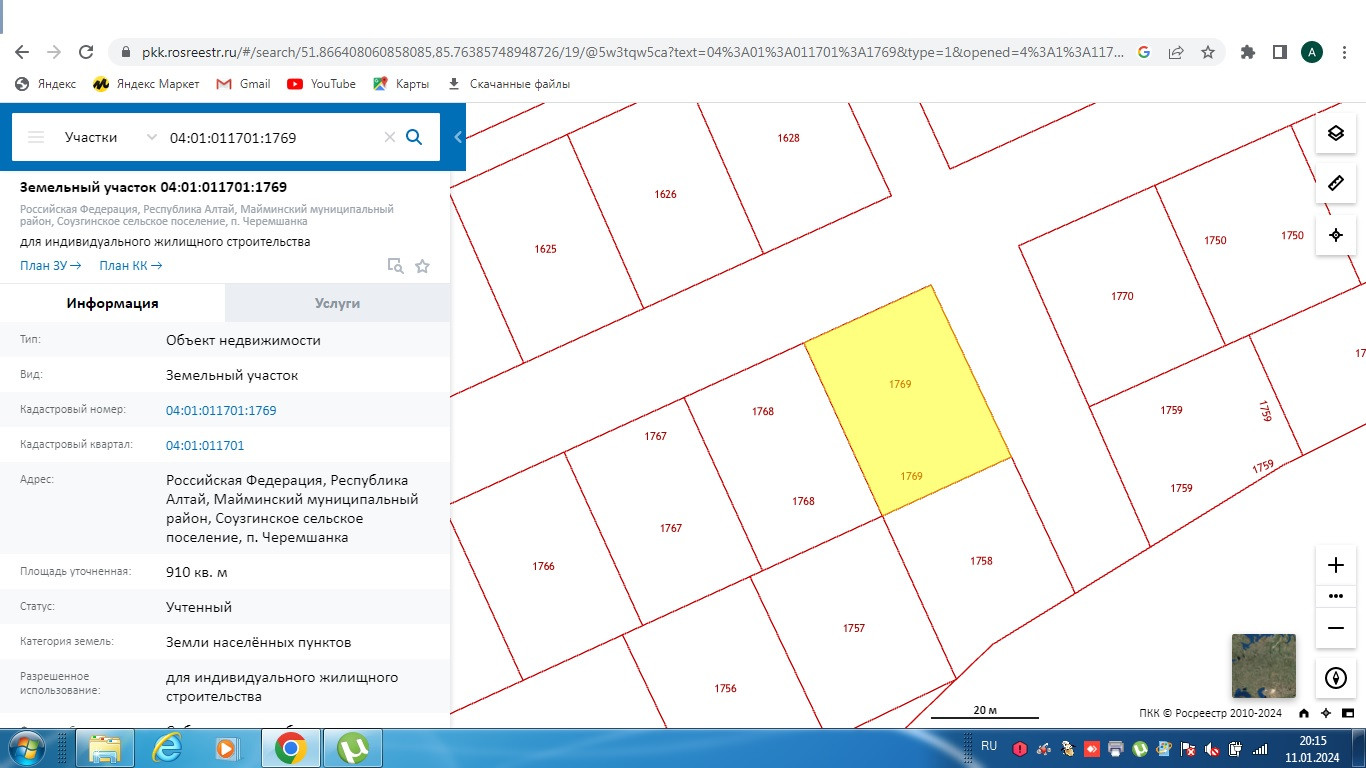Viewport: 1366px width, 768px height.
Task: Select parcel labeled 1766 on the map
Action: pos(543,566)
